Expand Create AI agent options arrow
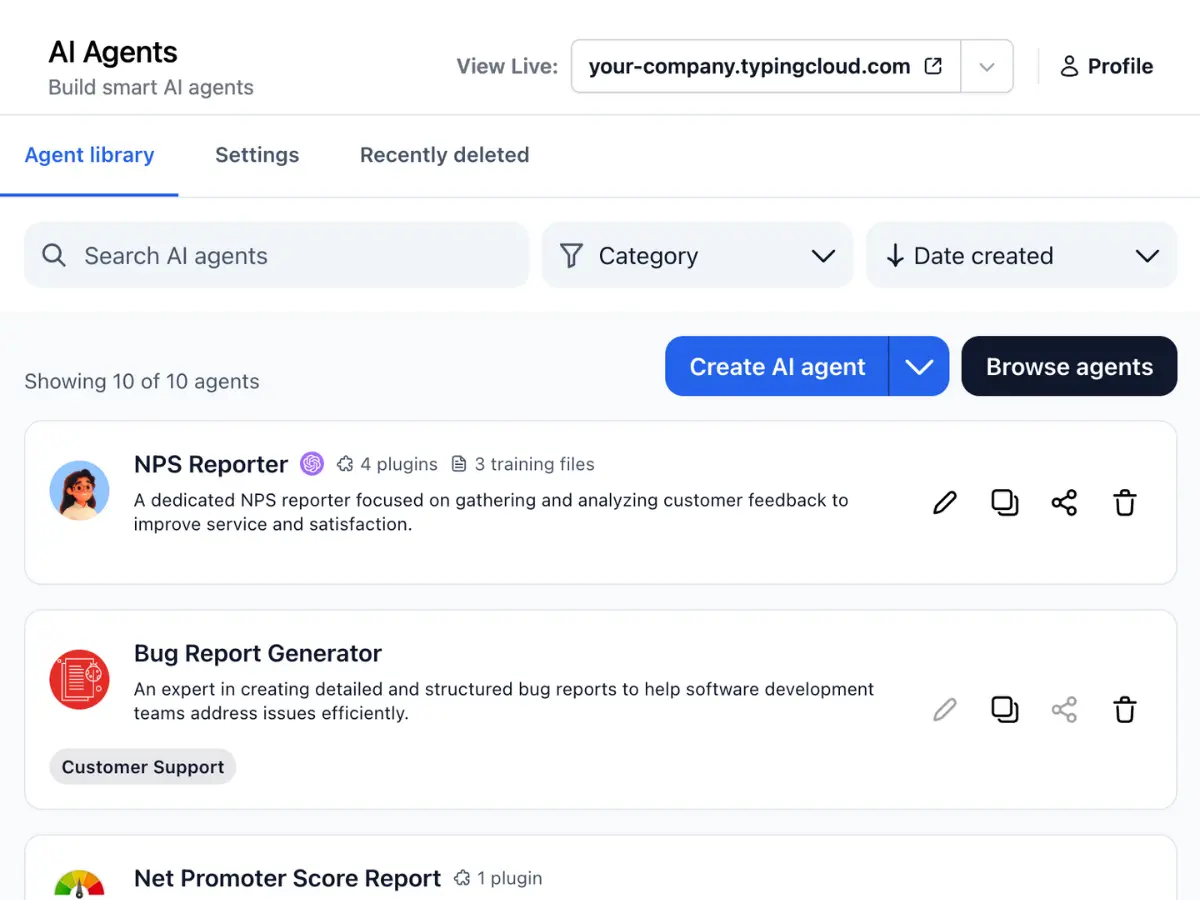 coord(919,366)
